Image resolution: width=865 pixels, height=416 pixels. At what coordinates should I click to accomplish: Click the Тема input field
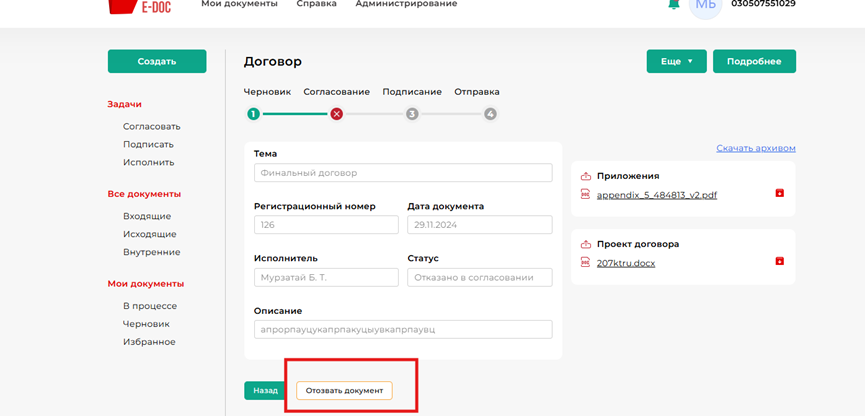tap(403, 173)
